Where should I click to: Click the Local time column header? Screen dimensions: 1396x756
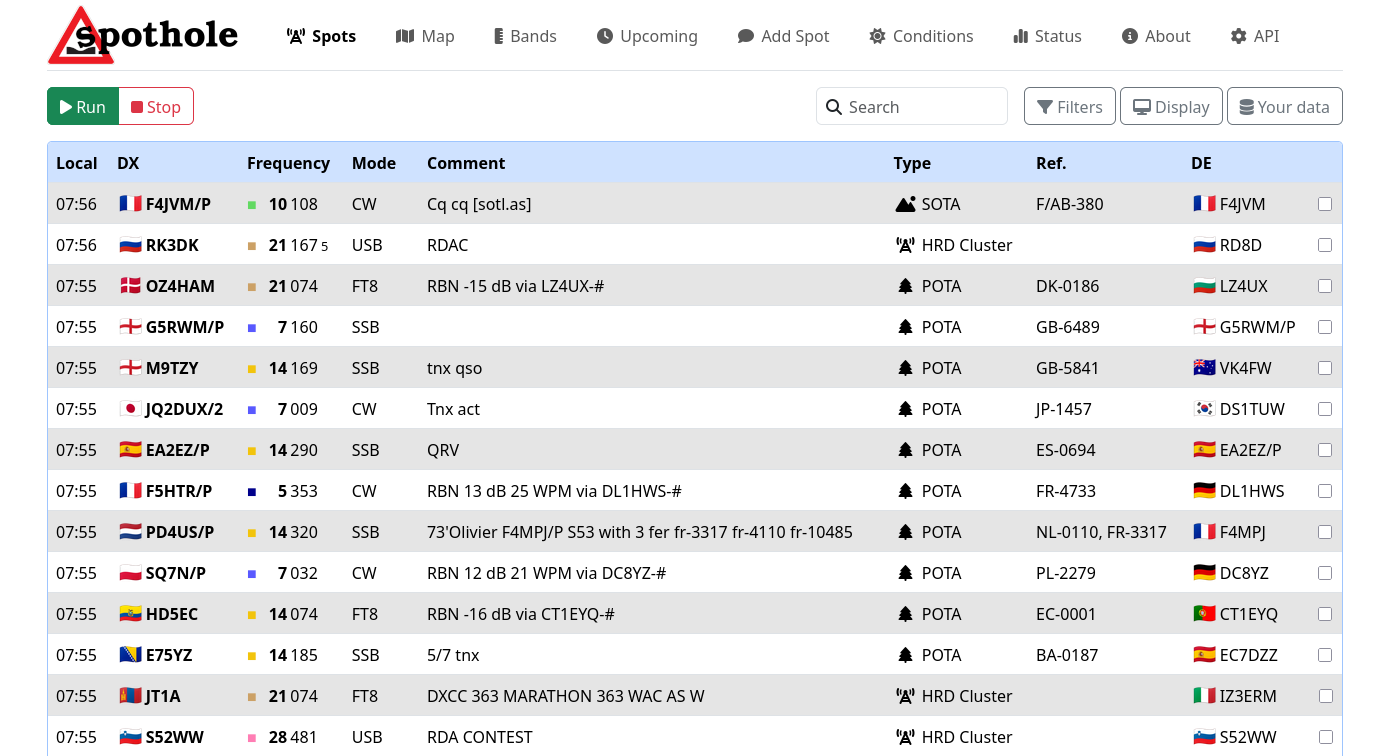point(77,163)
